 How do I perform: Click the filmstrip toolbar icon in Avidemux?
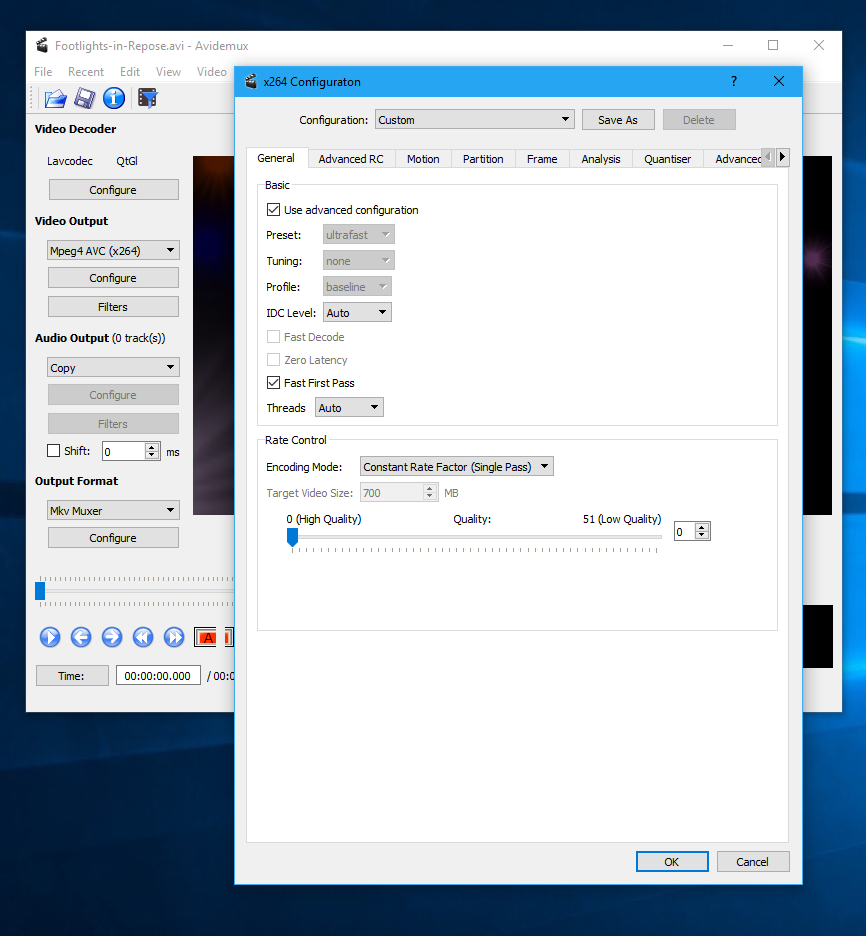(147, 98)
